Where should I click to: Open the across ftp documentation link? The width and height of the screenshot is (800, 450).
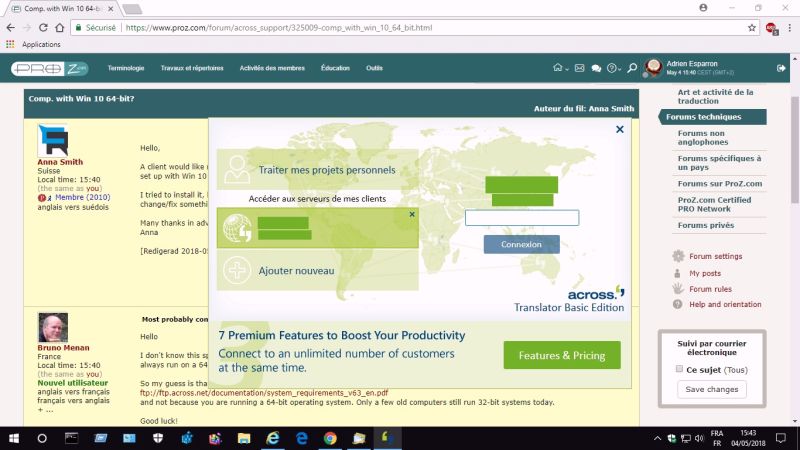264,393
